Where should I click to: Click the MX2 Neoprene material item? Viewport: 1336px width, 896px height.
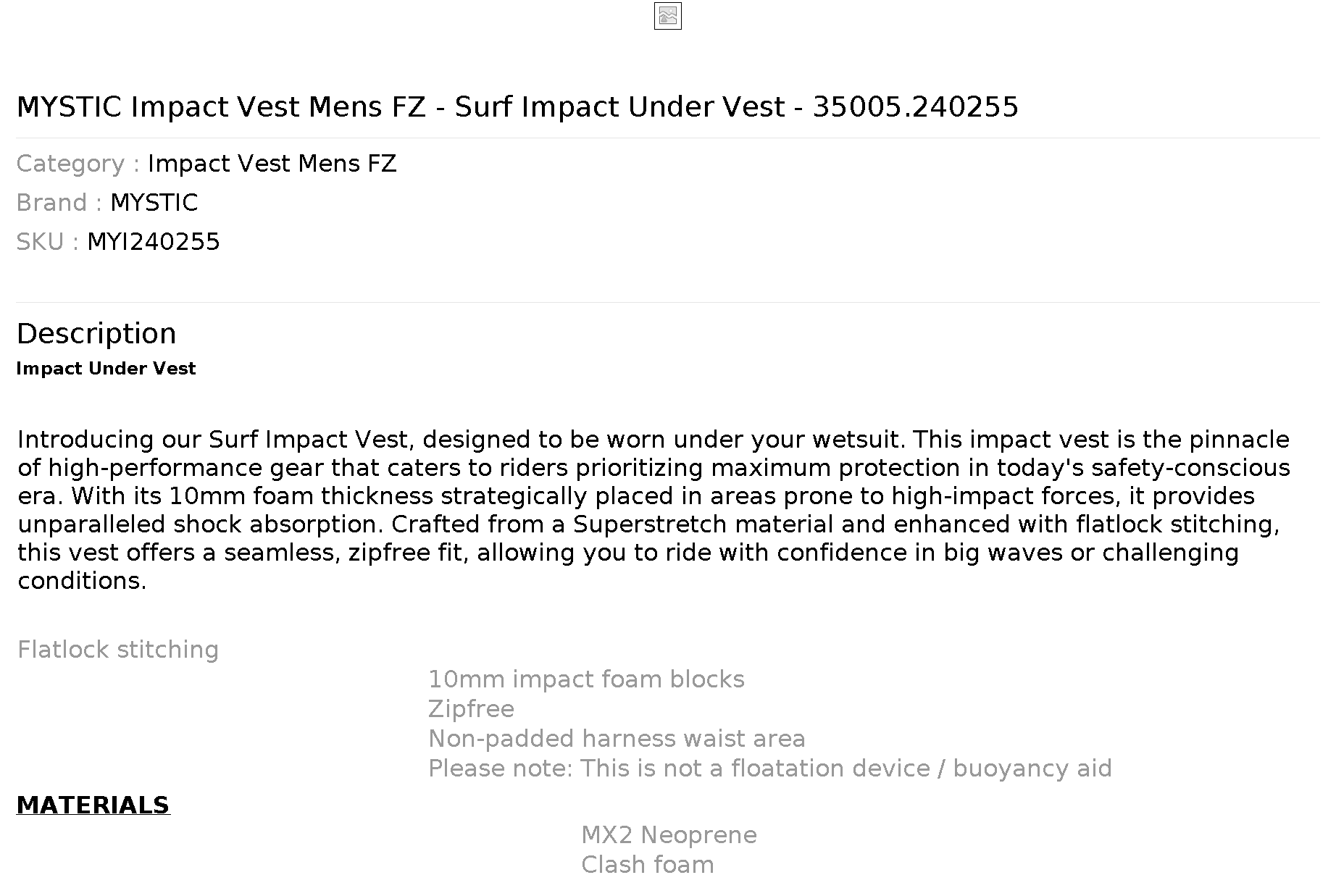(669, 835)
